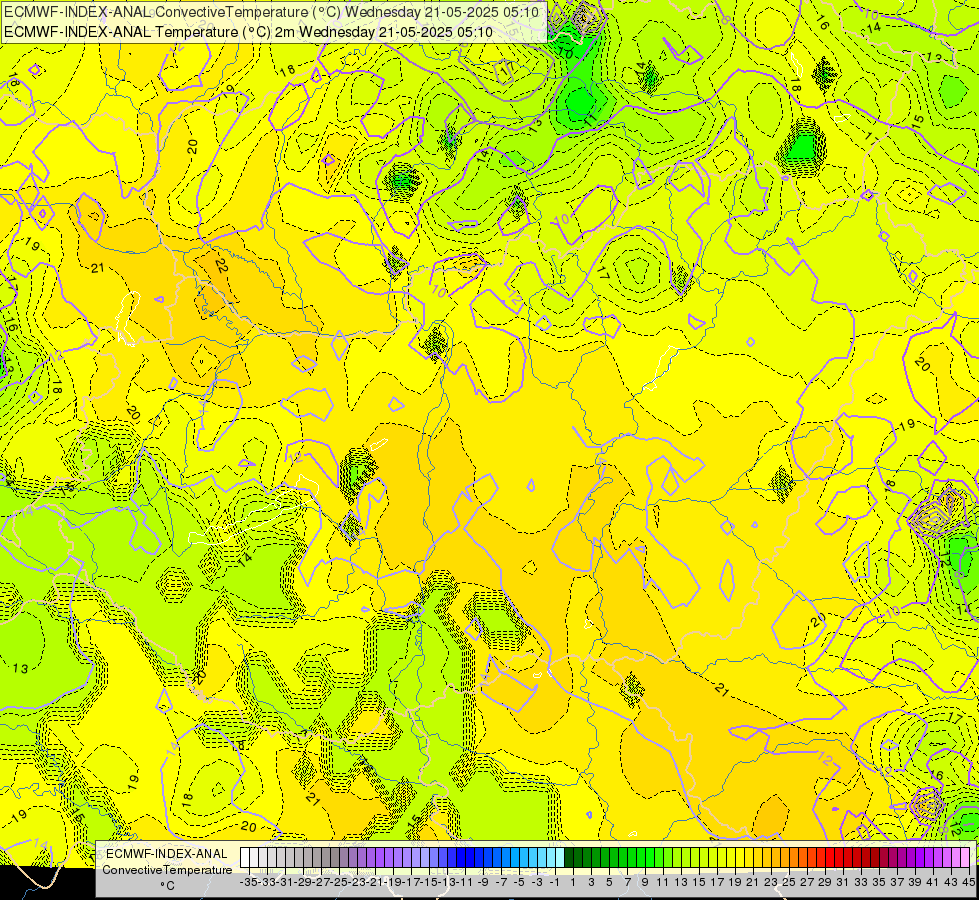979x900 pixels.
Task: Select the legend value 45
Action: (968, 883)
